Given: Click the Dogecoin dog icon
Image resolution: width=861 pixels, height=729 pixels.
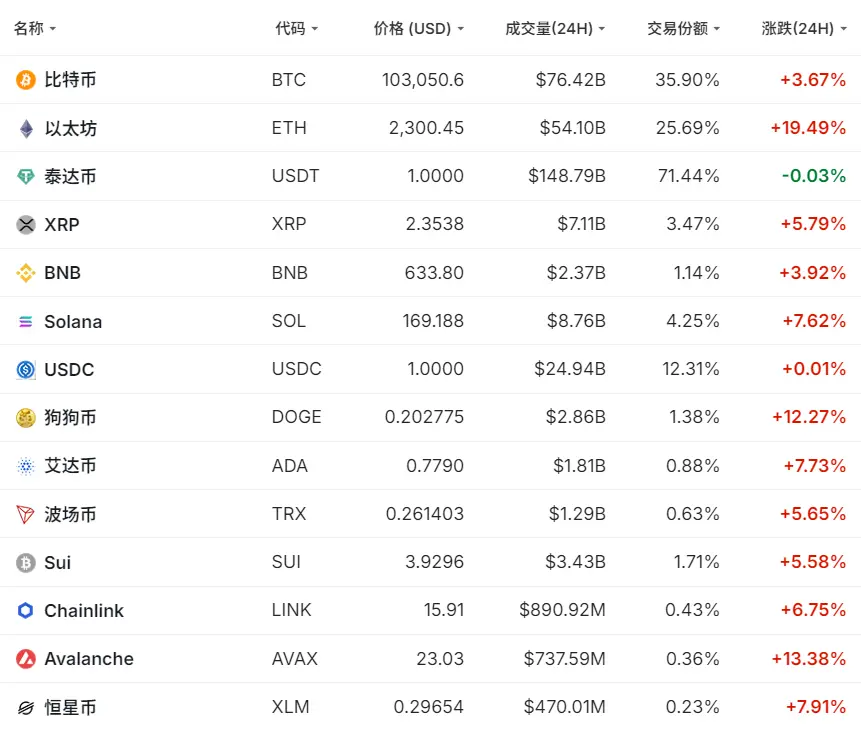Looking at the screenshot, I should tap(26, 418).
